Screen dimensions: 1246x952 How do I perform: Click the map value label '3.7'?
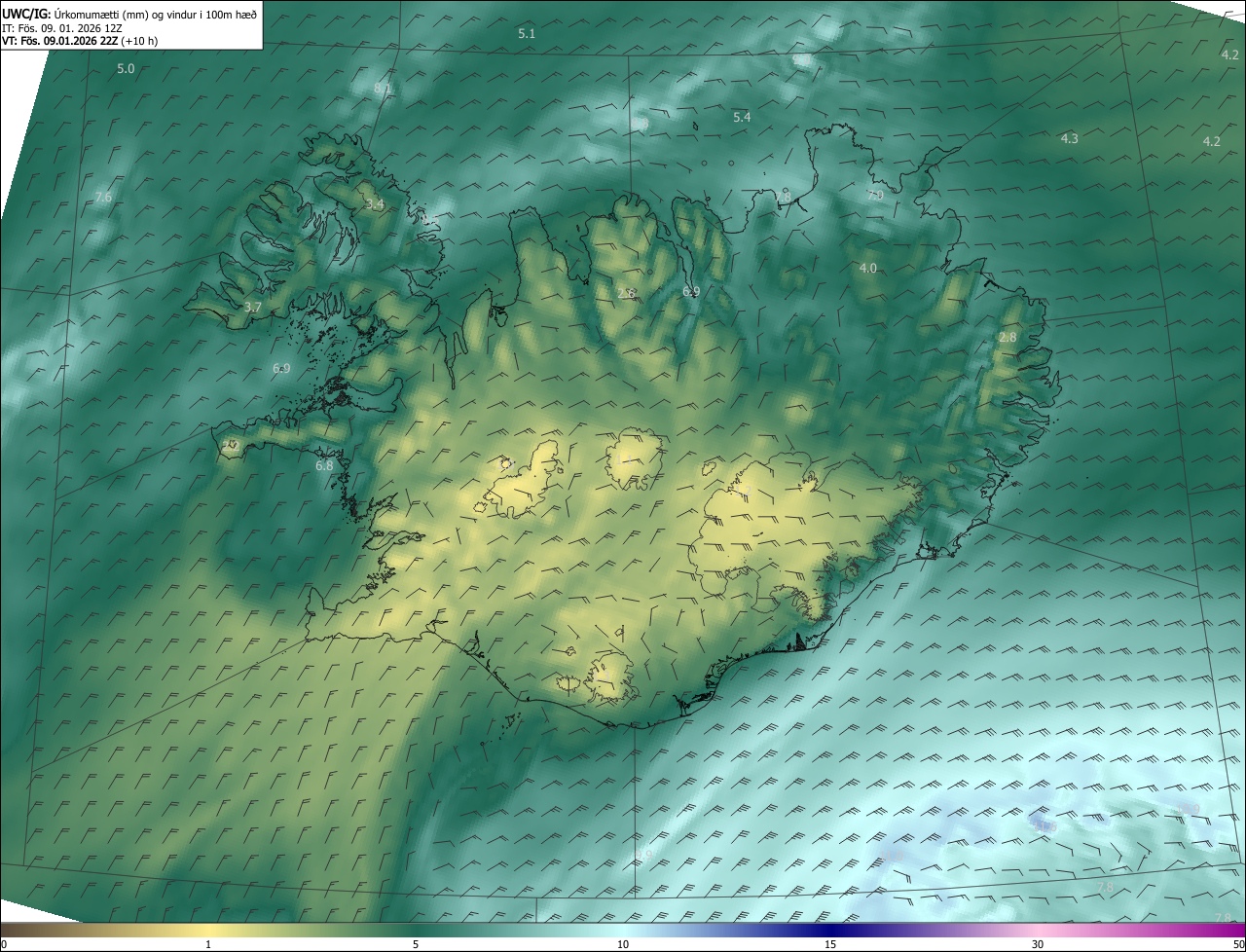253,307
